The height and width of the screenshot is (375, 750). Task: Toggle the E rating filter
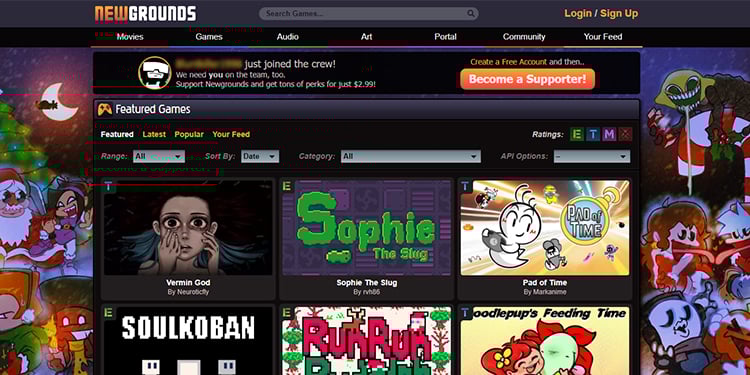tap(577, 134)
